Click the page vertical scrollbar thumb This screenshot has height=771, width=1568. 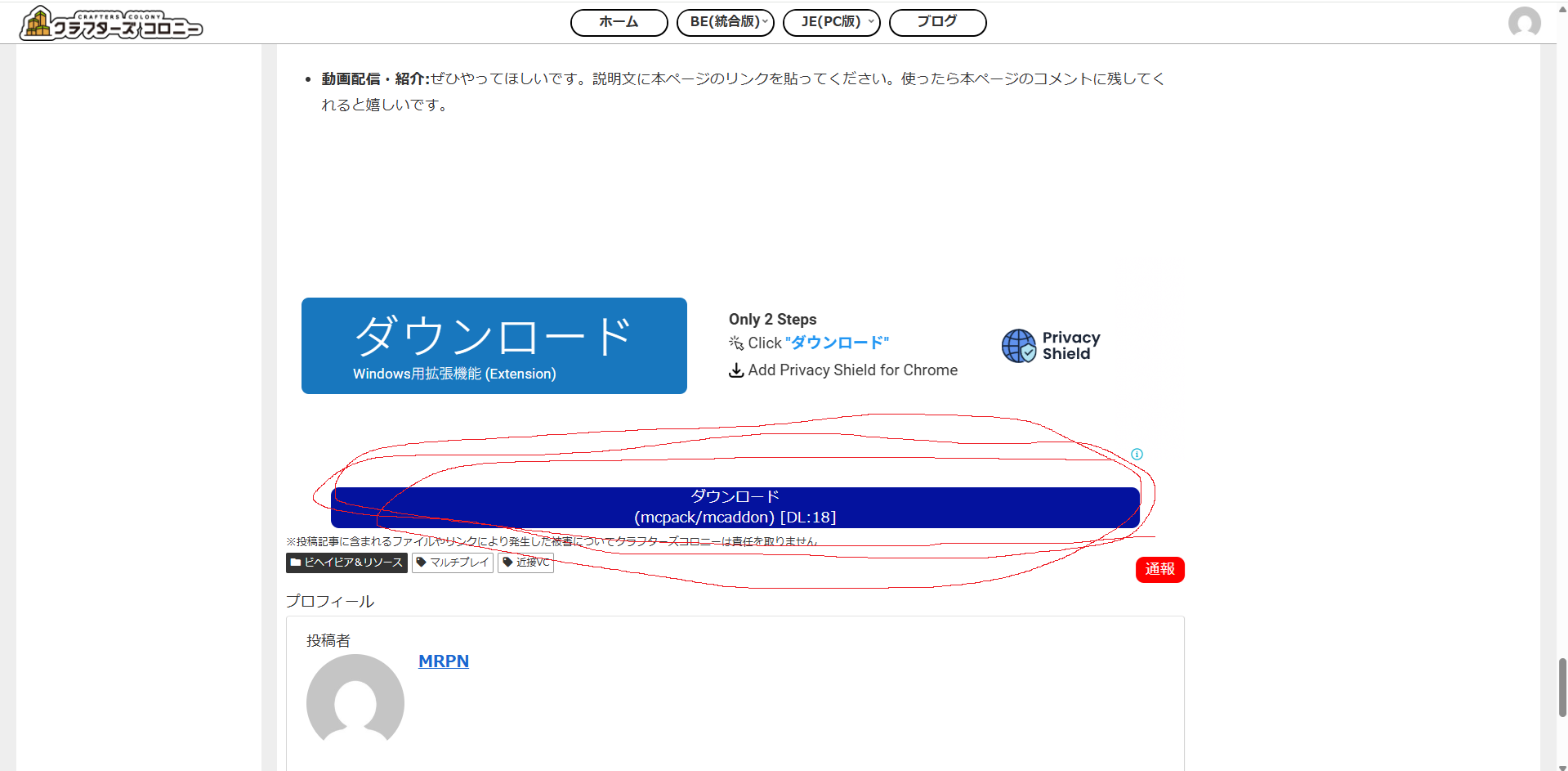1562,688
